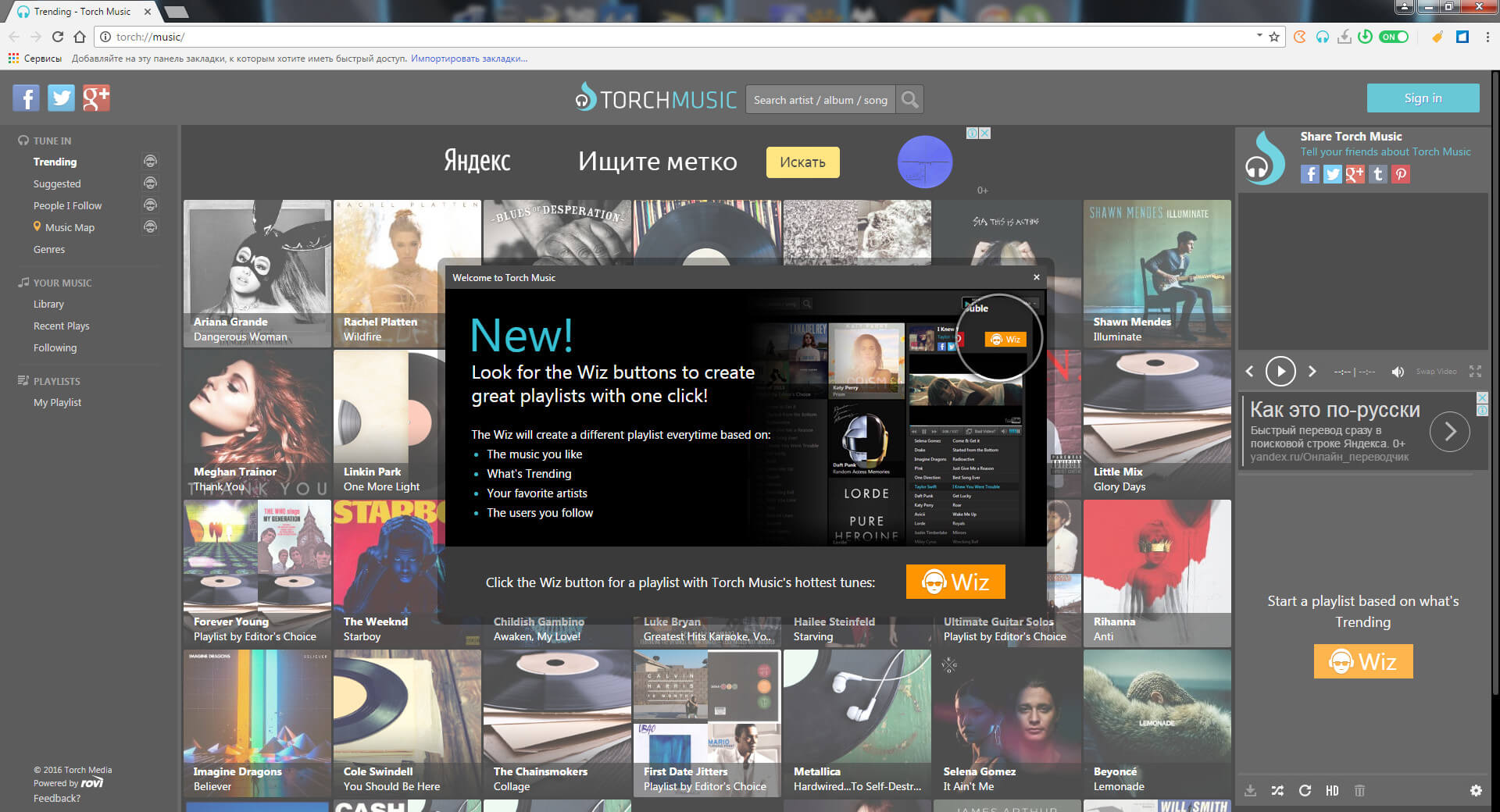This screenshot has height=812, width=1500.
Task: Share Torch Music via the Twitter icon
Action: [x=1333, y=174]
